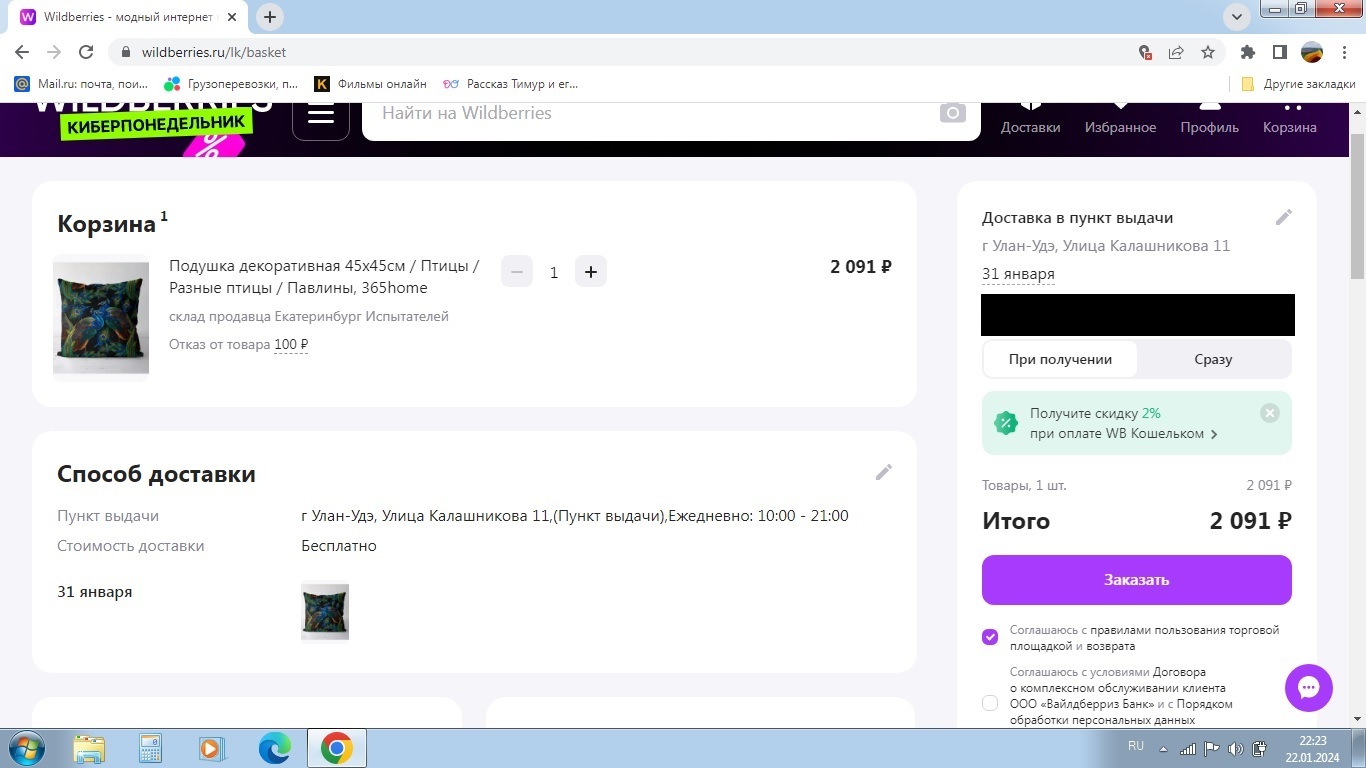Toggle the Chrome side panel
This screenshot has height=768, width=1366.
pyautogui.click(x=1279, y=52)
